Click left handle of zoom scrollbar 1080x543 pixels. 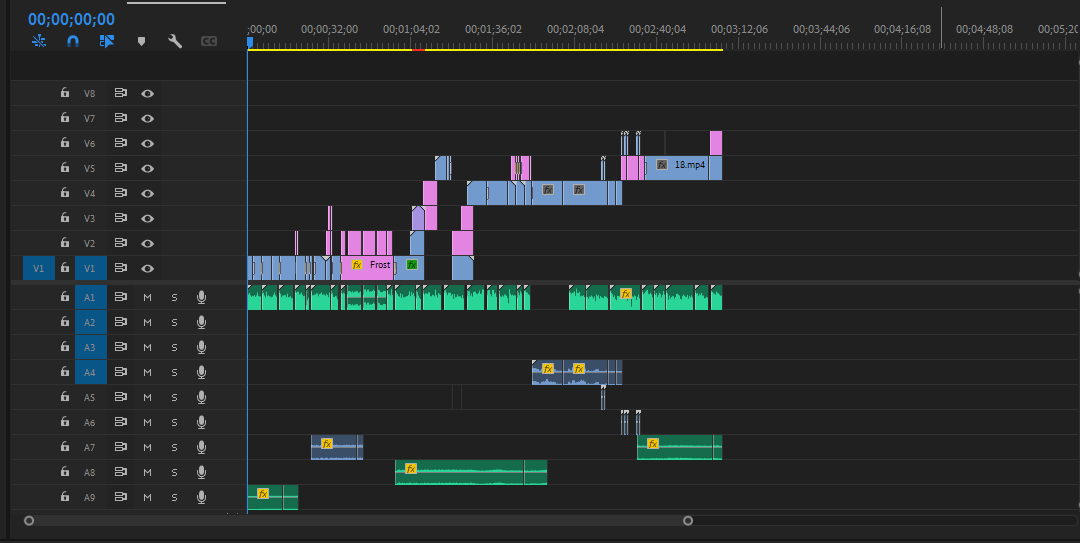29,521
